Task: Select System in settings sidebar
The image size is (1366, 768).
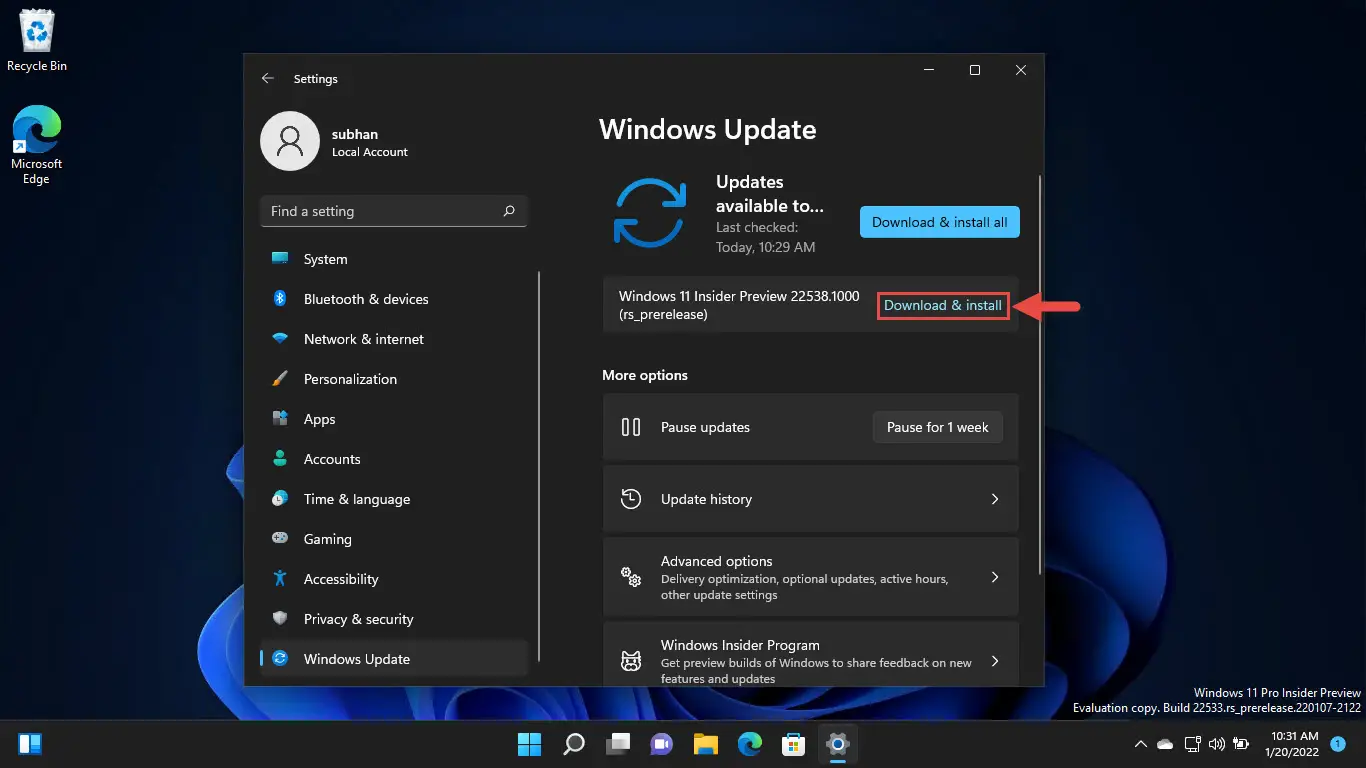Action: [x=394, y=259]
